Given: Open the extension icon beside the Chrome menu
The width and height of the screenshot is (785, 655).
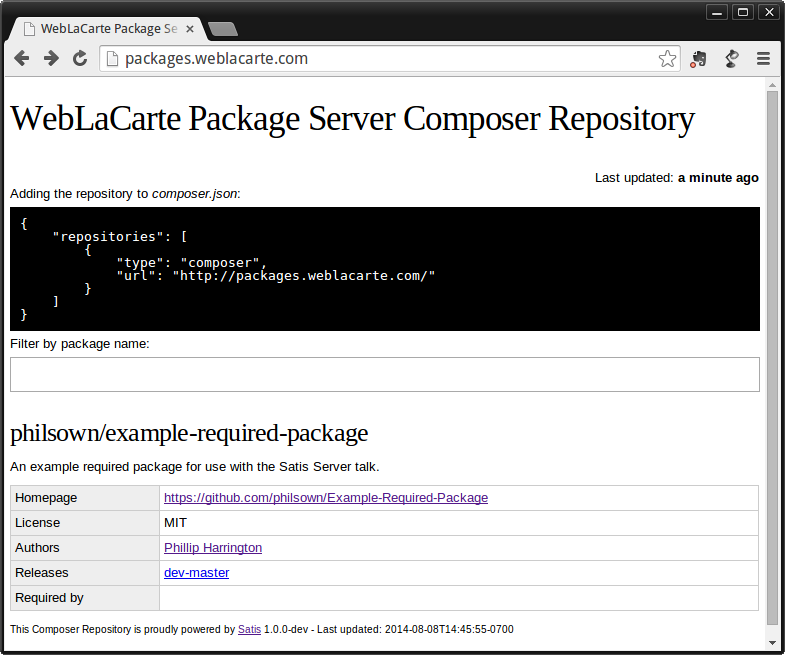Looking at the screenshot, I should (732, 59).
